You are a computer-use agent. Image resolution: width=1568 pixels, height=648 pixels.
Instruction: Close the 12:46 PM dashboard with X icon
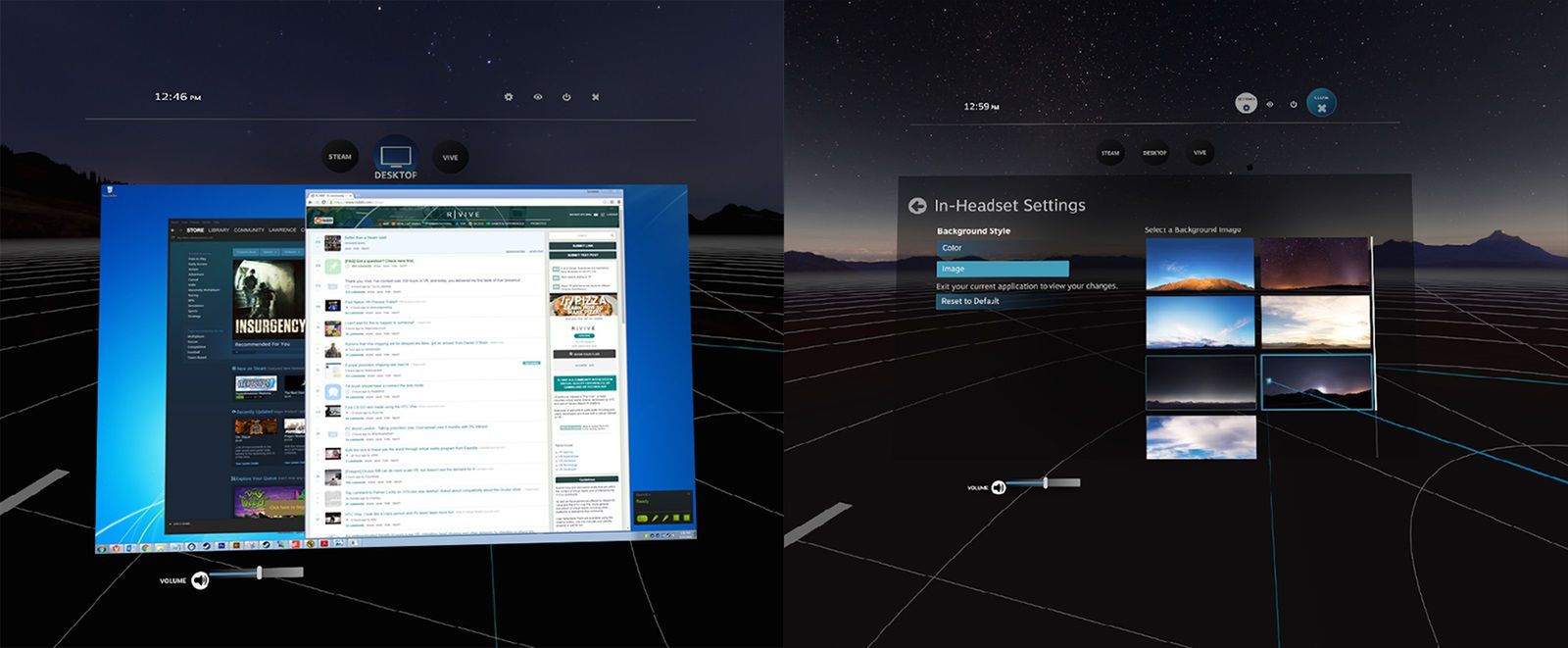click(595, 97)
